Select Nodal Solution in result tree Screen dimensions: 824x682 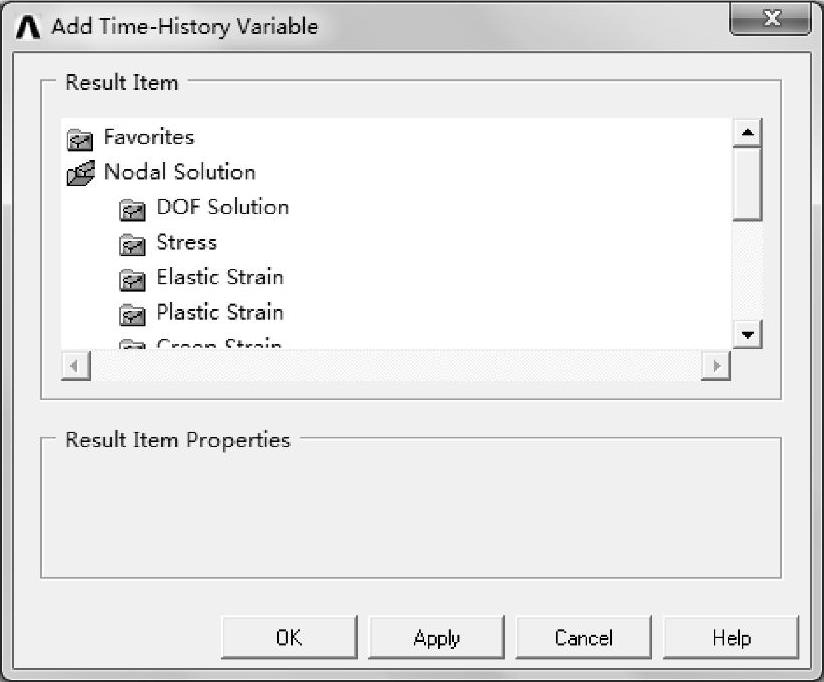tap(180, 172)
